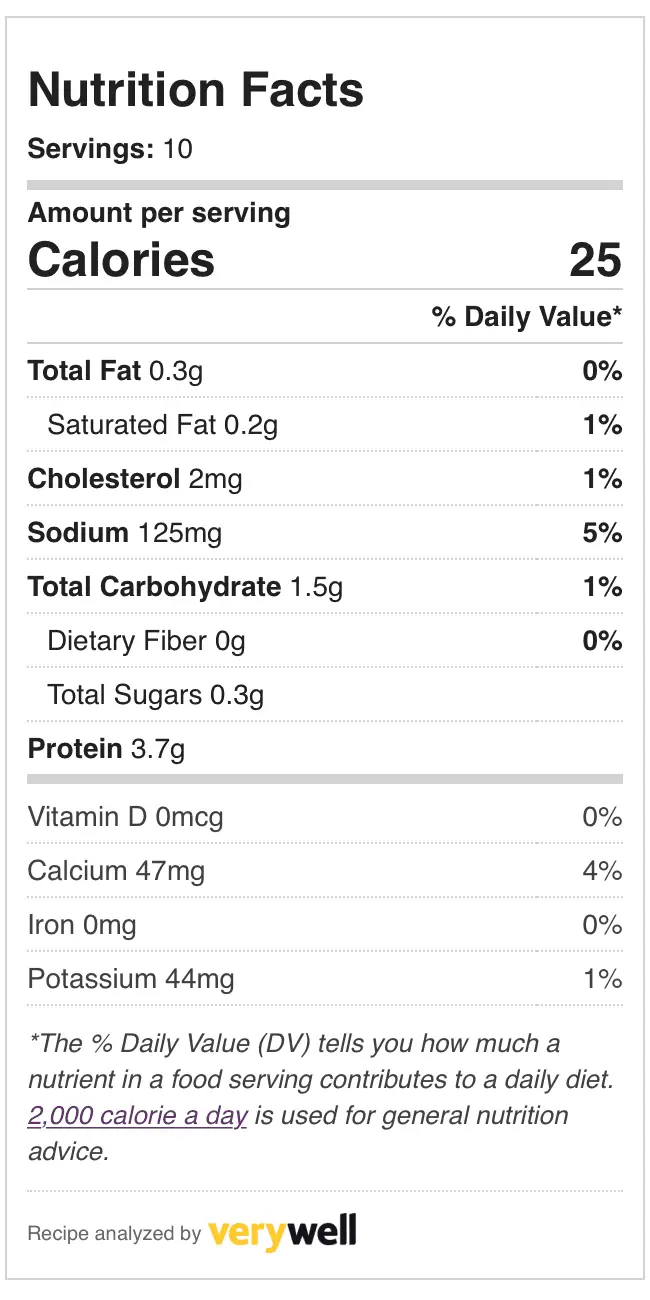Click the Recipe analyzed by text
Image resolution: width=650 pixels, height=1300 pixels.
(115, 1234)
